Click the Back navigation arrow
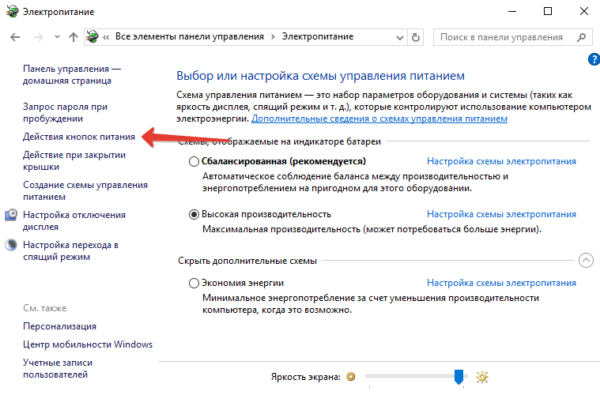Screen dimensions: 600x395 [15, 37]
